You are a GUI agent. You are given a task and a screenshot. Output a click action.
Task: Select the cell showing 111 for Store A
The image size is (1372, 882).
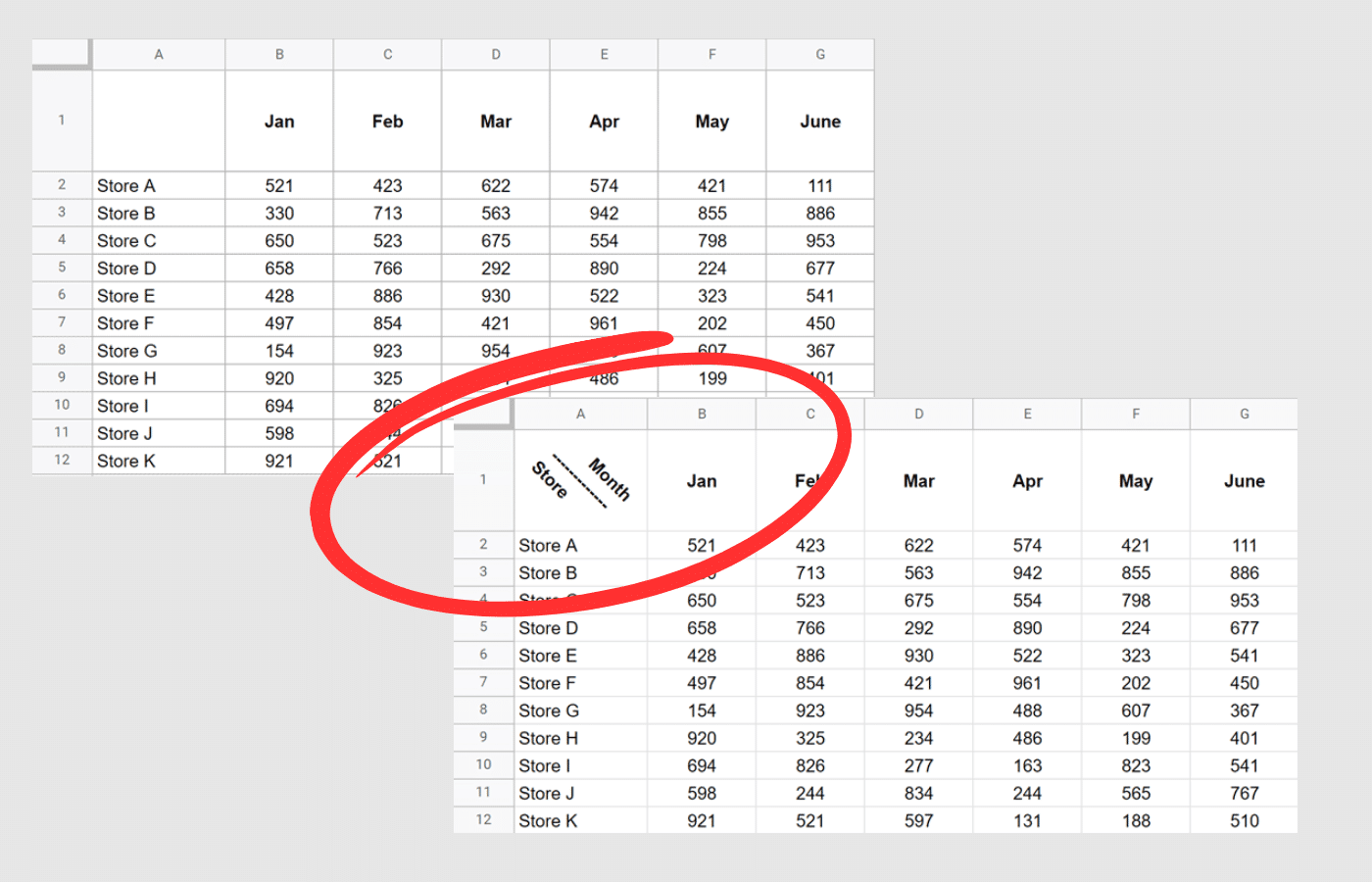[x=1244, y=545]
